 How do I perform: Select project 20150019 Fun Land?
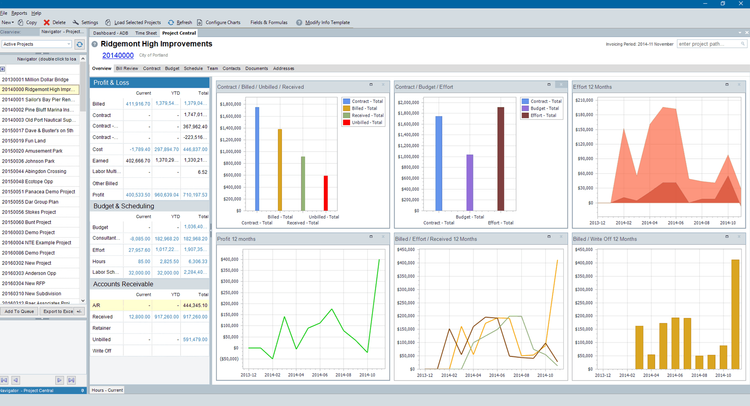point(40,141)
